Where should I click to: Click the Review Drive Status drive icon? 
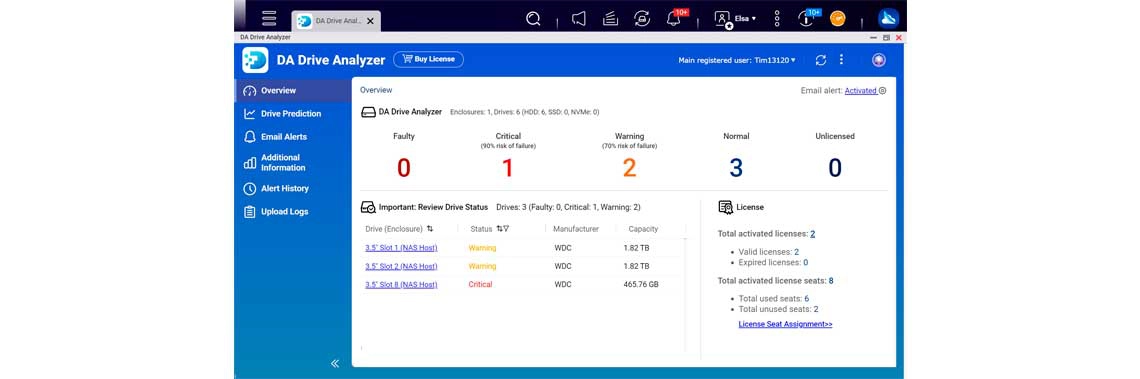[369, 207]
